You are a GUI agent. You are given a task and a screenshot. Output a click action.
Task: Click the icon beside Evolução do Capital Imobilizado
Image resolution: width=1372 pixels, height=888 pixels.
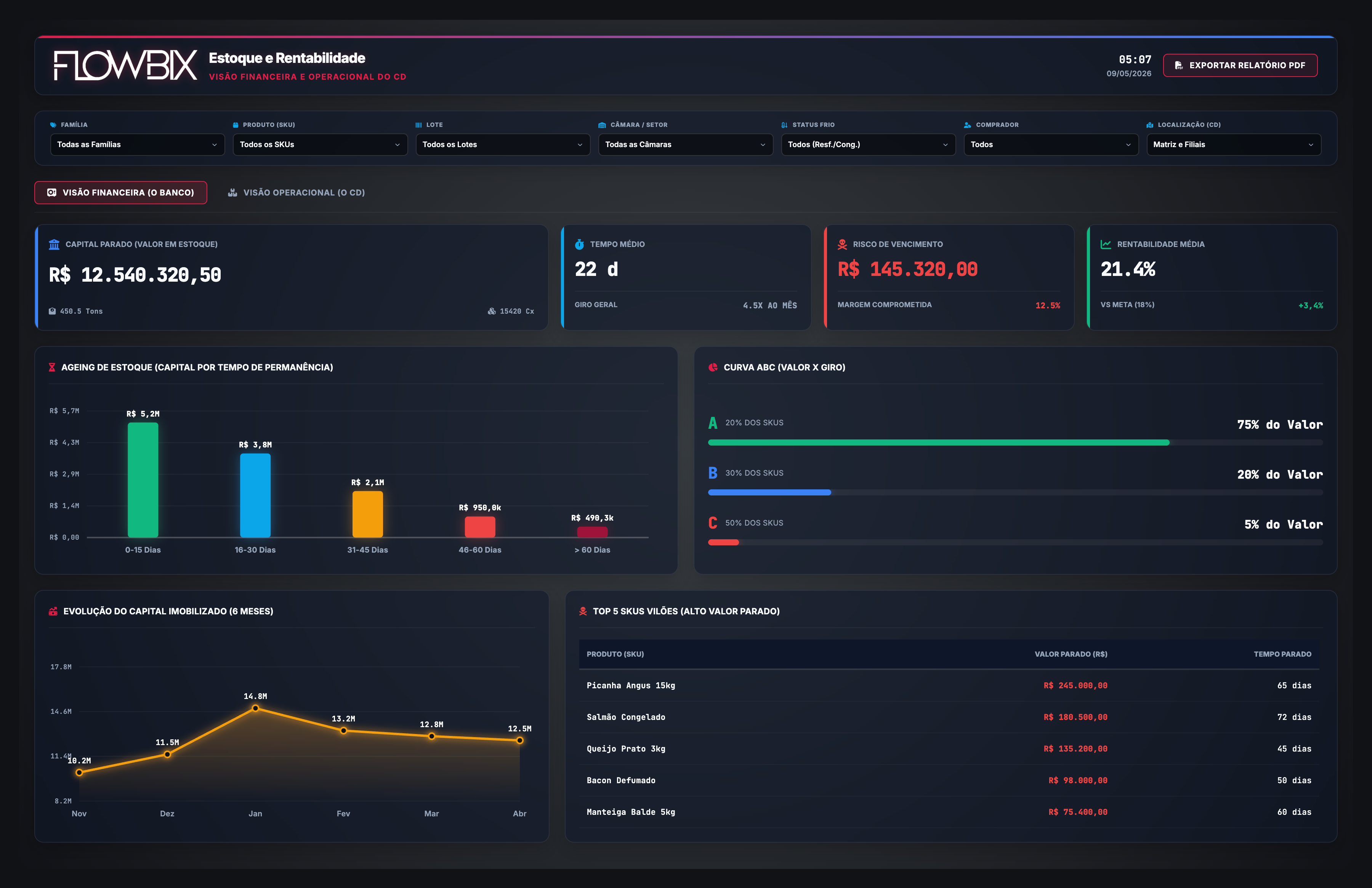[53, 611]
